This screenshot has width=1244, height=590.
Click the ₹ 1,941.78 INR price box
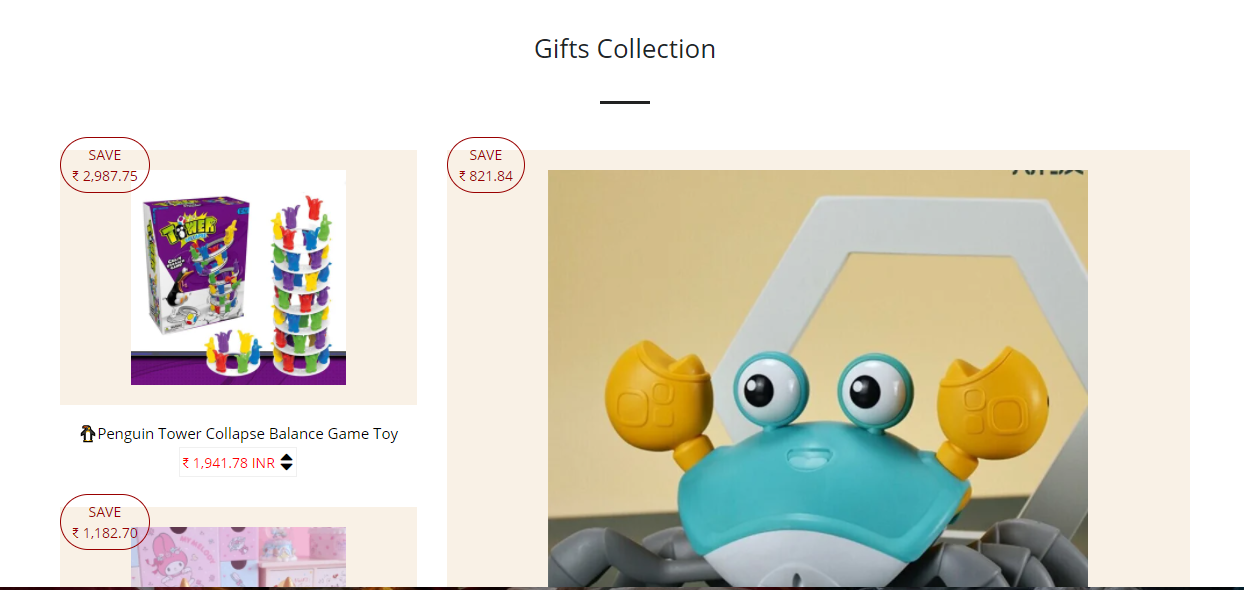point(238,463)
